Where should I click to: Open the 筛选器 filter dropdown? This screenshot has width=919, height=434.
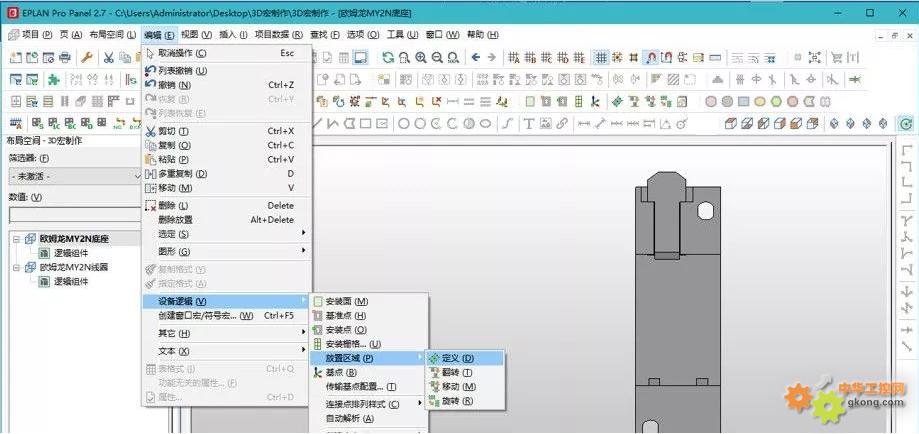[73, 176]
